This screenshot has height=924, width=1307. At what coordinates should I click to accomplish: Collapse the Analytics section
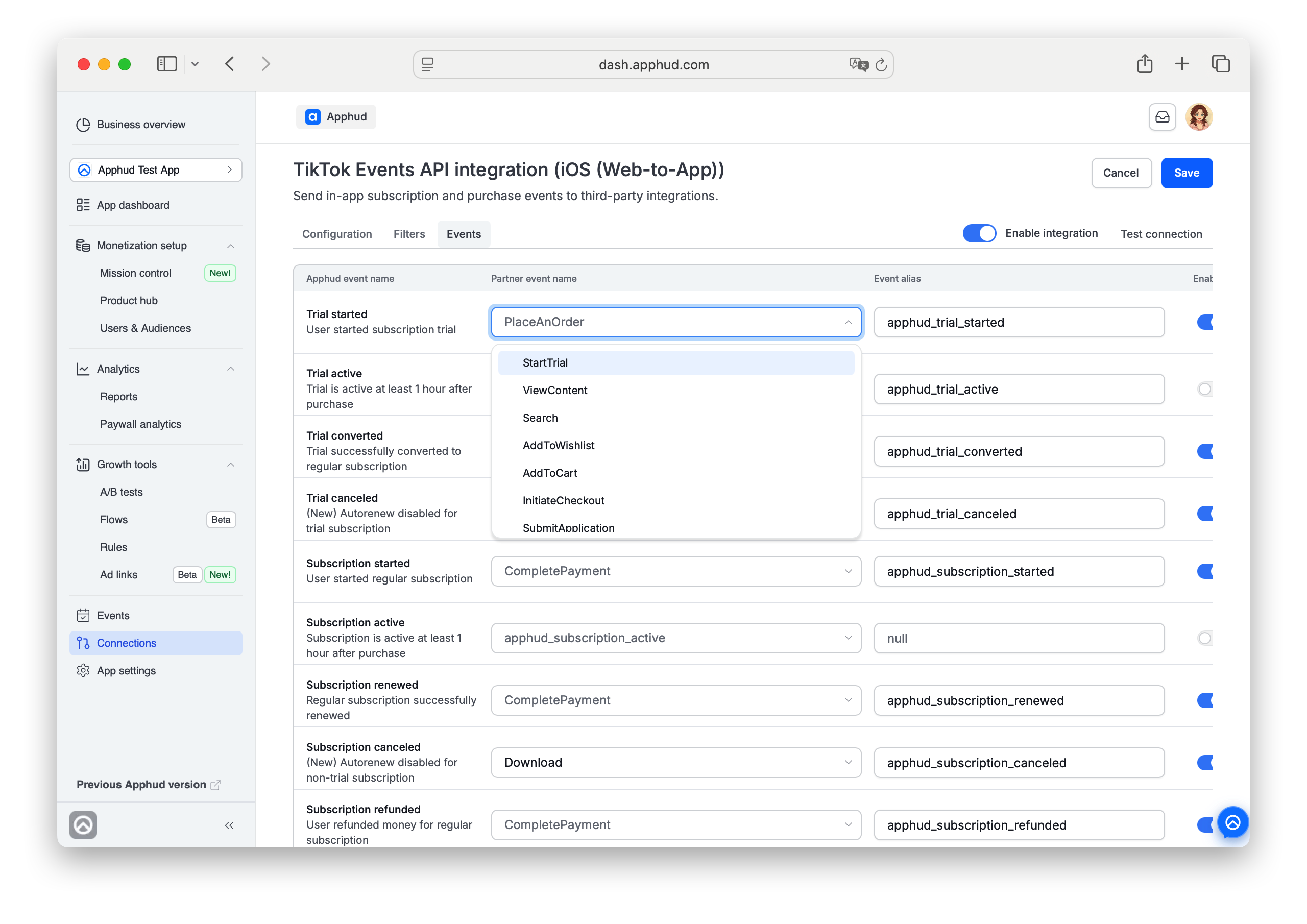pos(231,369)
